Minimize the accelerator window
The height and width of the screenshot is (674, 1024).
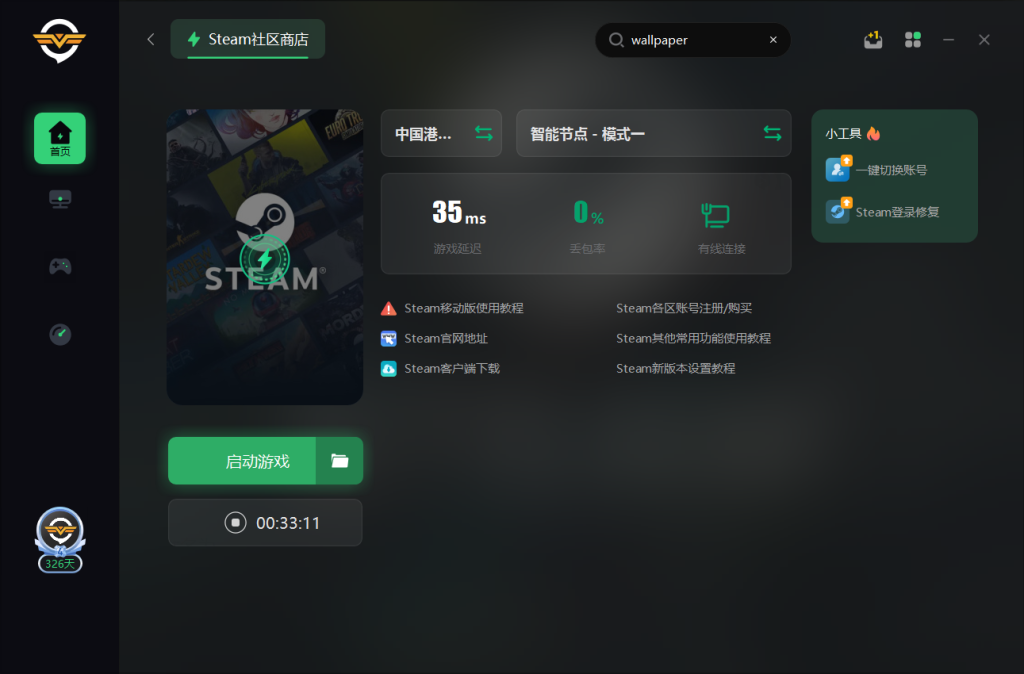click(948, 40)
